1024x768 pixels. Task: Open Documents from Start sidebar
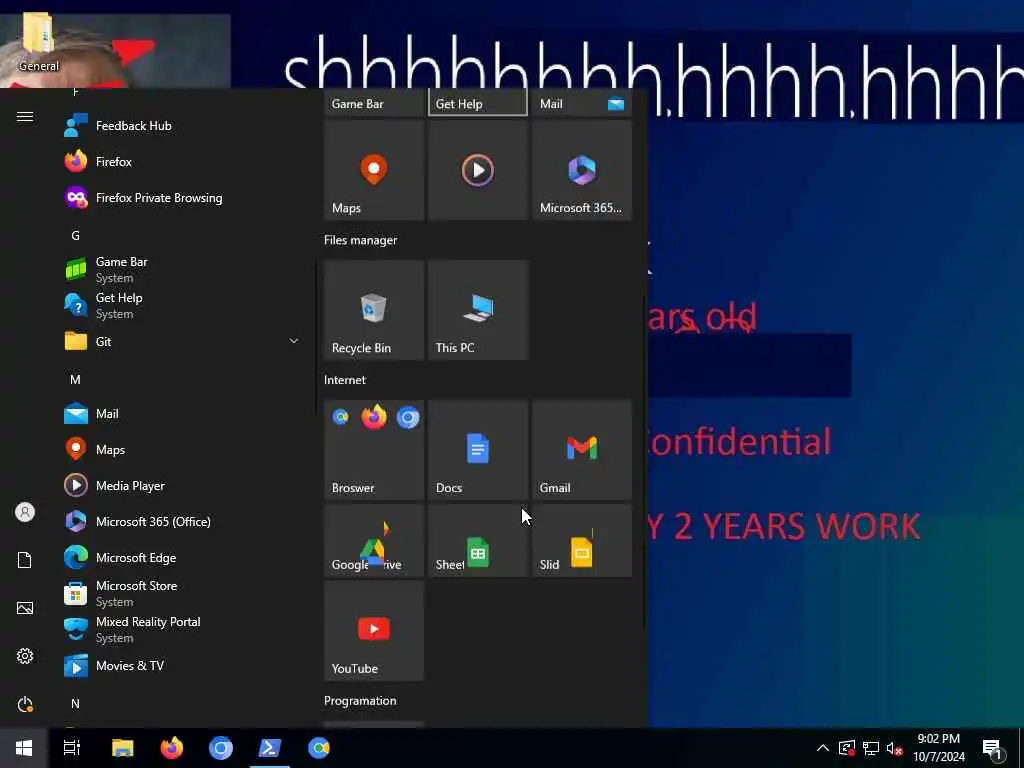coord(25,560)
